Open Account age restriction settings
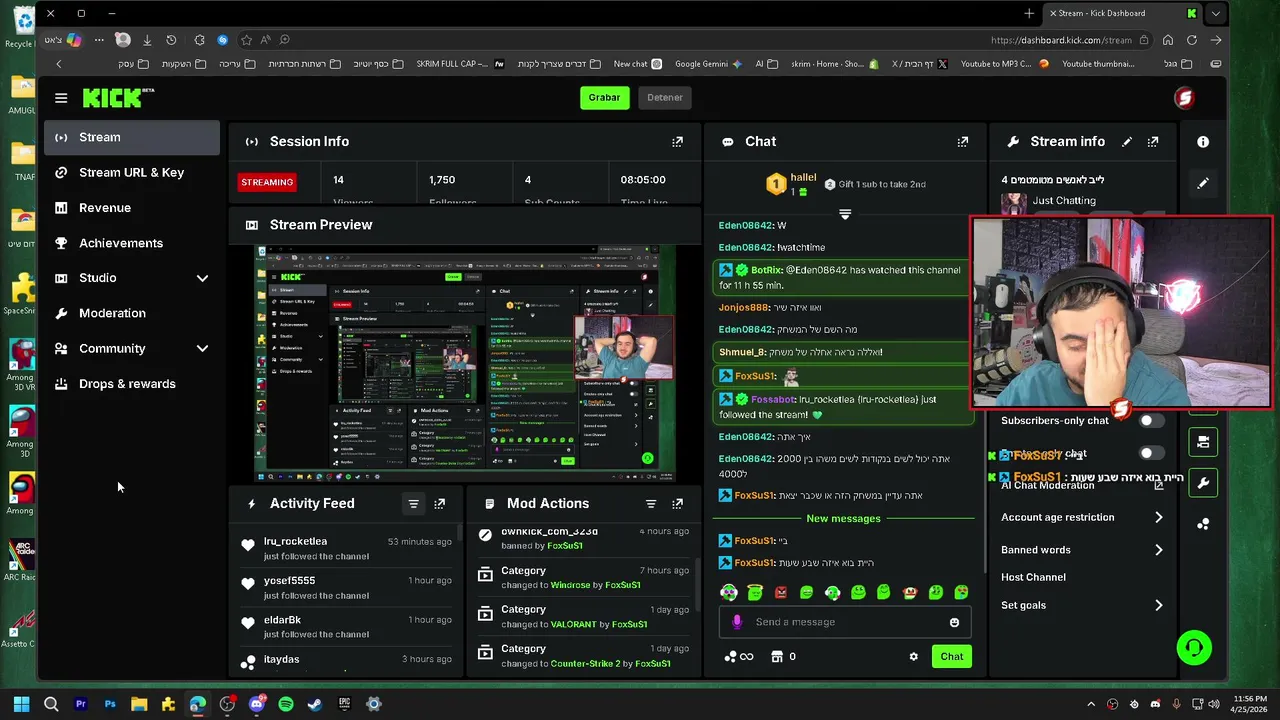The height and width of the screenshot is (720, 1280). (1082, 517)
